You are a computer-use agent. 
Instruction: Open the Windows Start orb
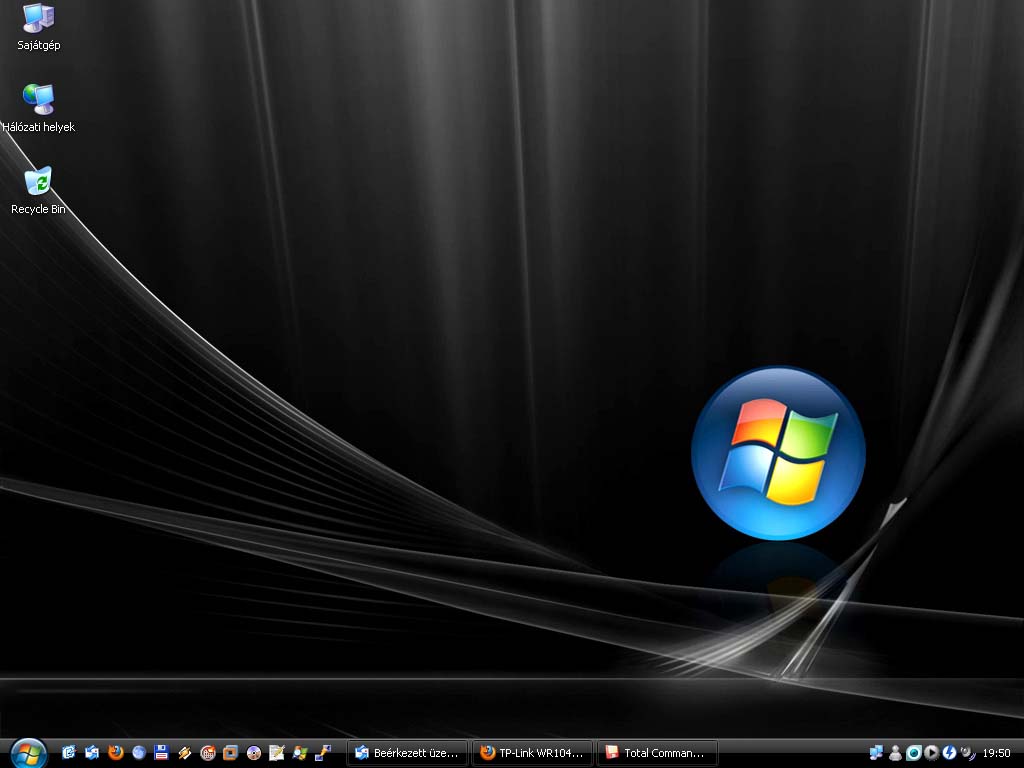coord(28,754)
